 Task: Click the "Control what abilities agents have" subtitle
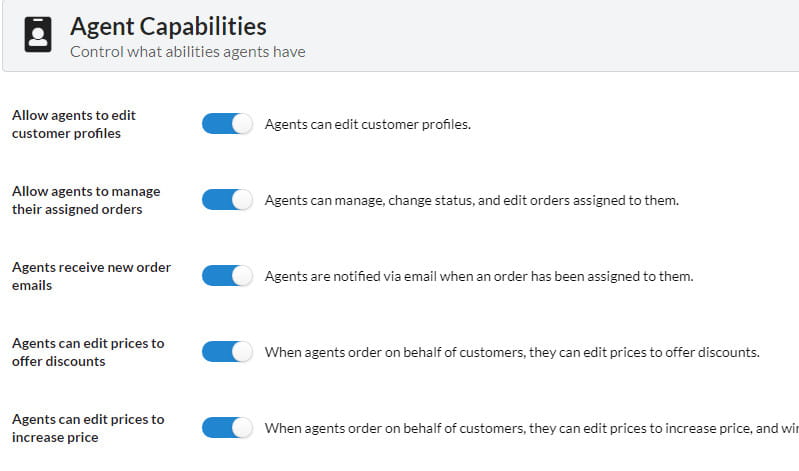[187, 51]
